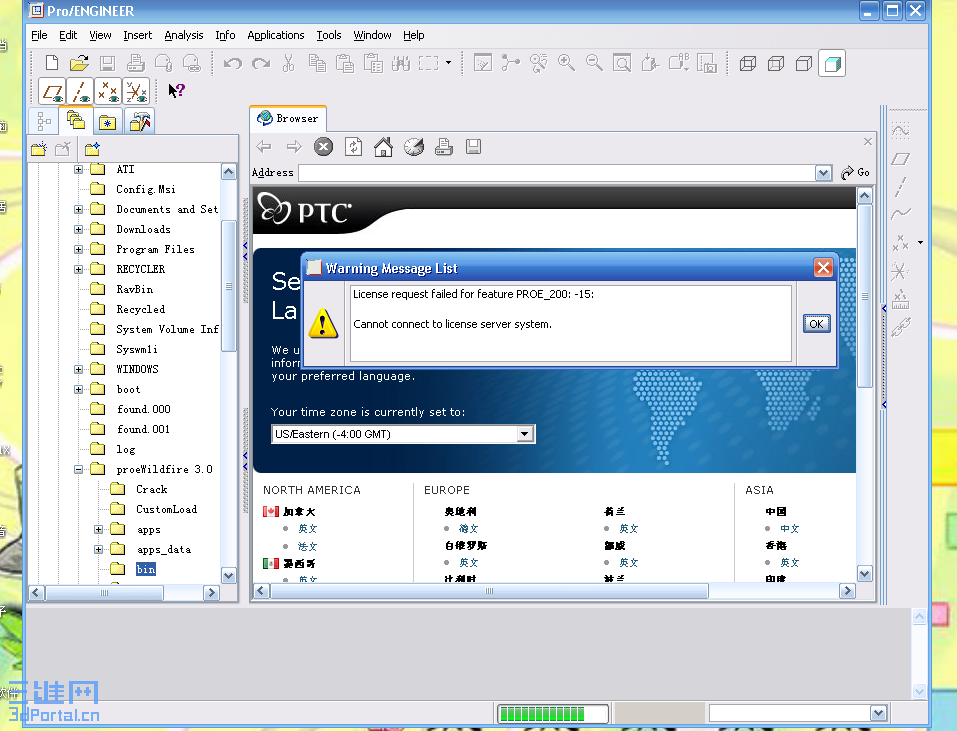
Task: Expand the Documents and Settings folder
Action: click(x=78, y=209)
